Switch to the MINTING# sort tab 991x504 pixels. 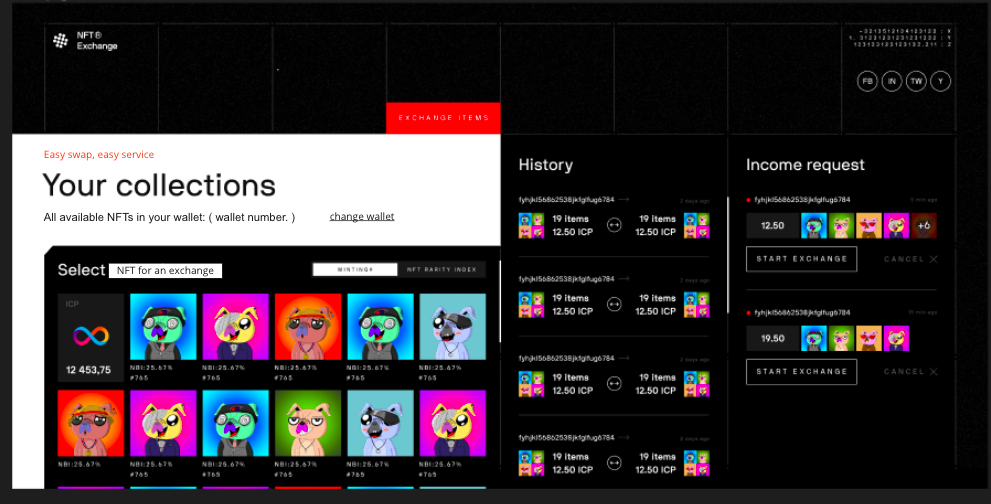pos(355,269)
